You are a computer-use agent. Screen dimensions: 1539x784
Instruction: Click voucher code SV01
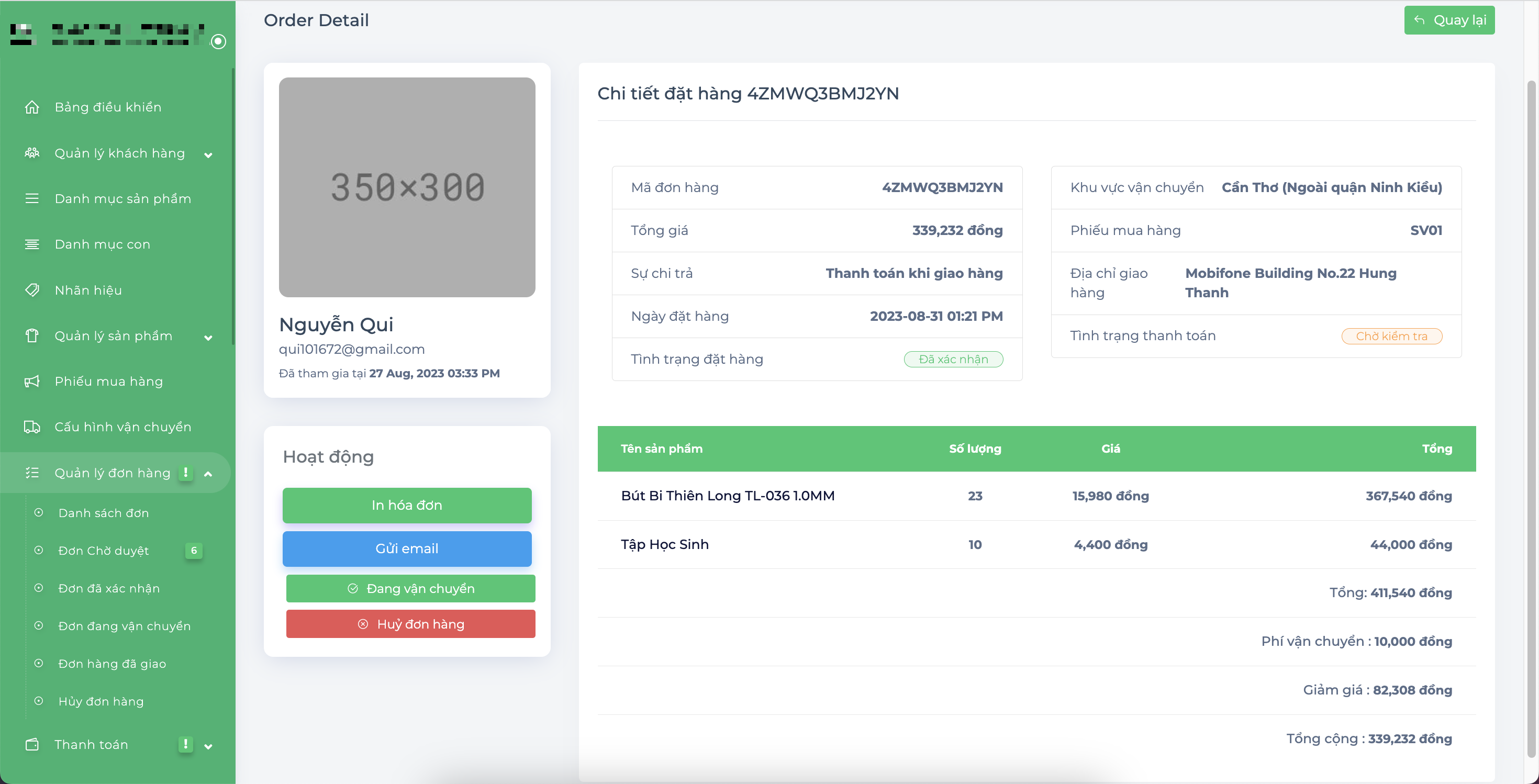point(1426,230)
